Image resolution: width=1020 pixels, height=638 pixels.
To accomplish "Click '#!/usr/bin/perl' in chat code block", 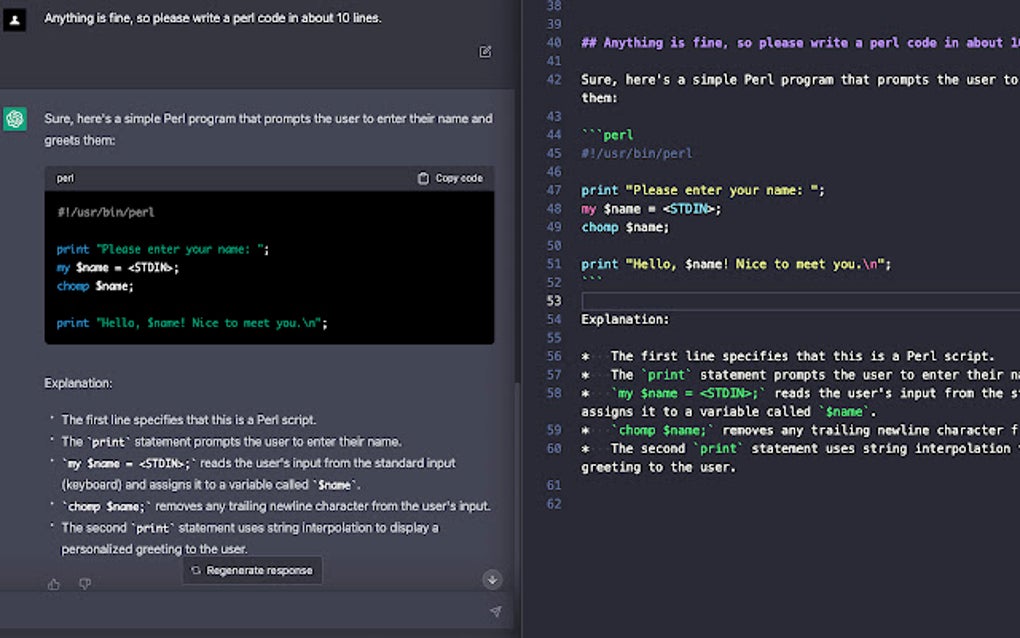I will pyautogui.click(x=105, y=212).
